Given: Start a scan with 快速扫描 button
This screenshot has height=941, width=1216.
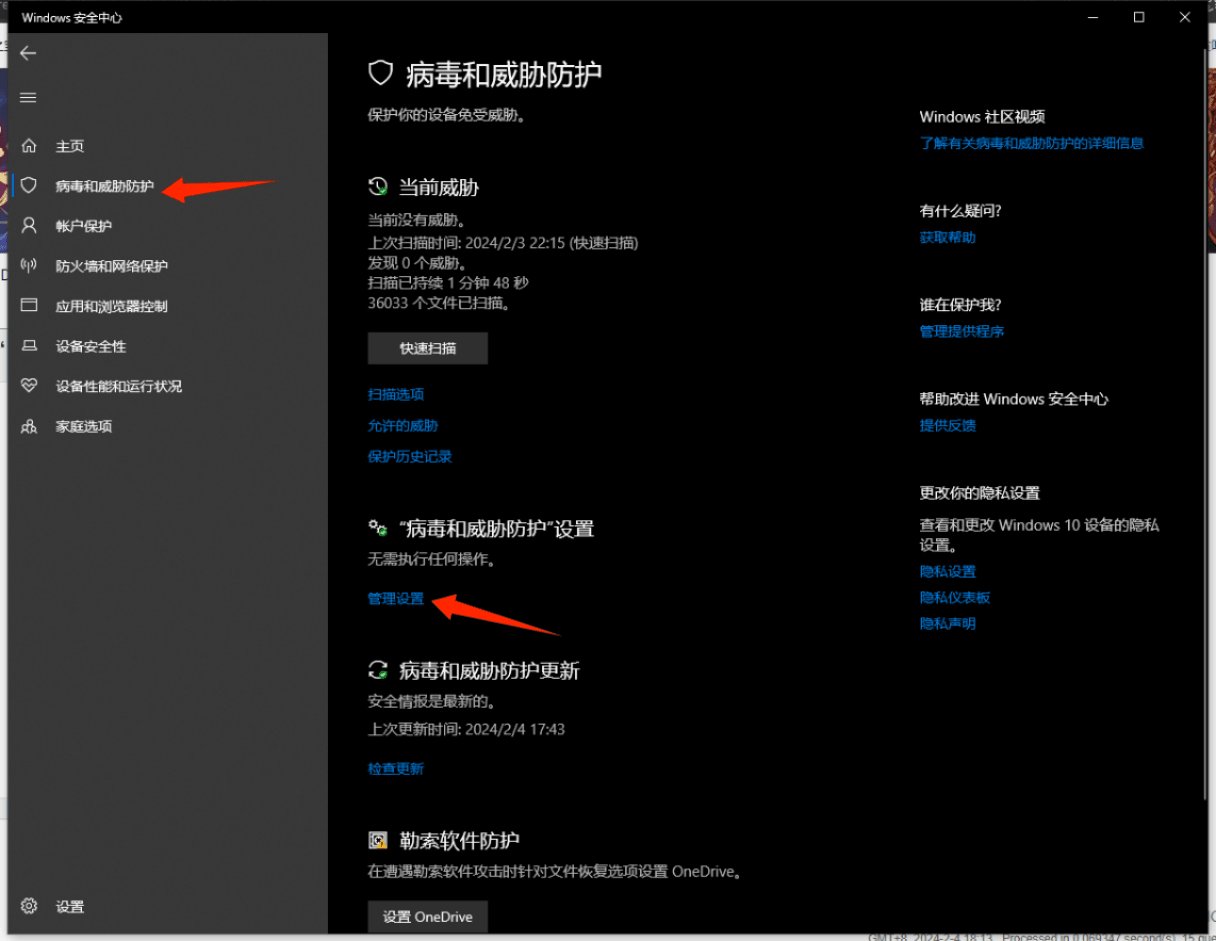Looking at the screenshot, I should tap(428, 348).
